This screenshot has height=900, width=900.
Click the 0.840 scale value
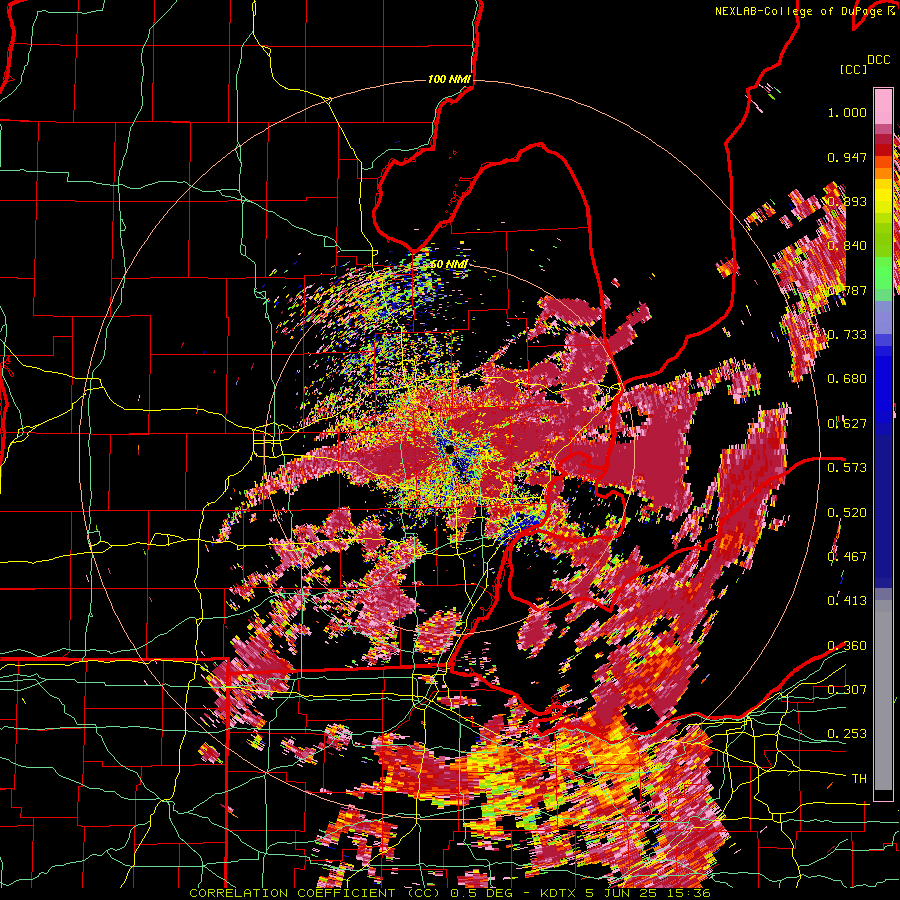847,246
